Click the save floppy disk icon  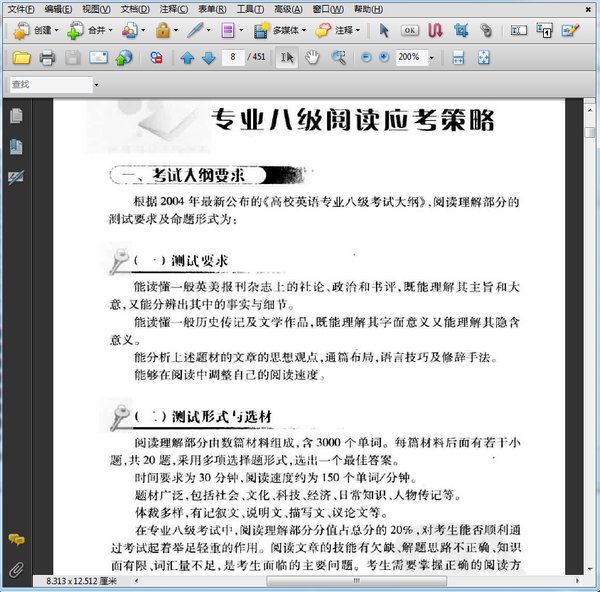click(x=72, y=58)
